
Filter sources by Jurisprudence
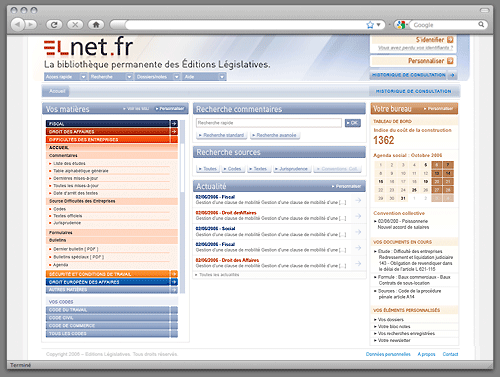(x=292, y=169)
